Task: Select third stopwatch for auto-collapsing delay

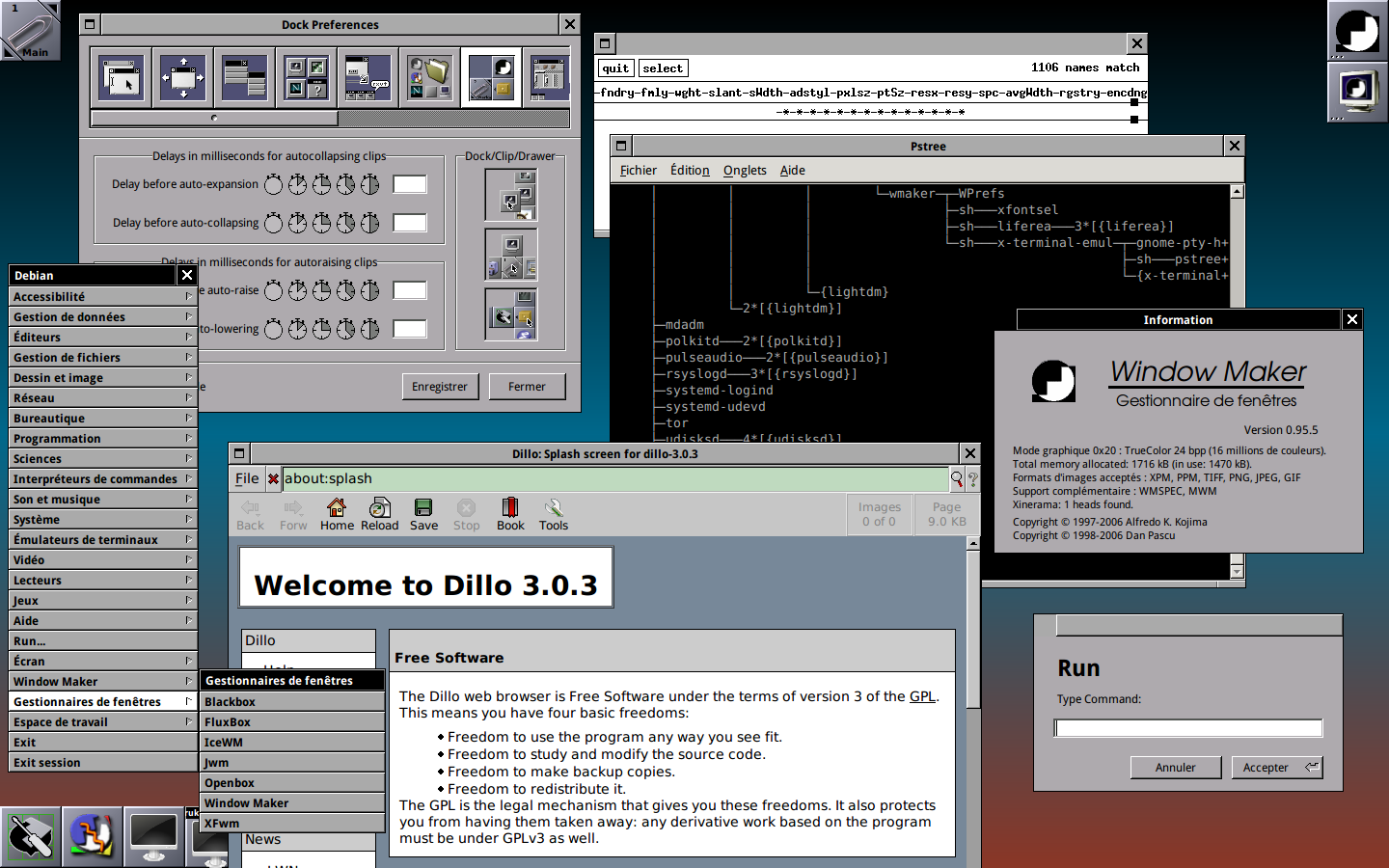Action: click(x=321, y=223)
